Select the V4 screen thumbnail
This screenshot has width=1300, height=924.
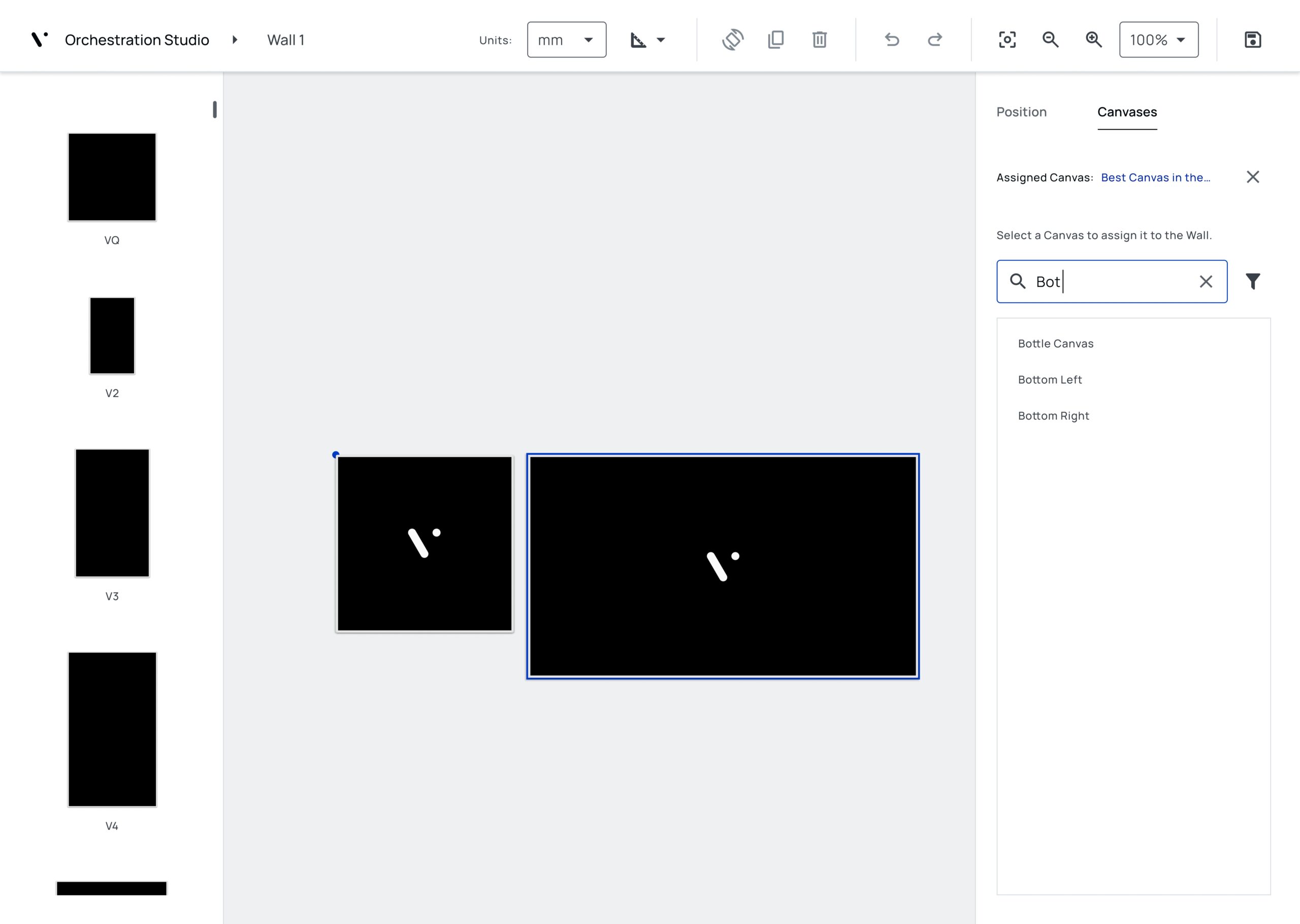pyautogui.click(x=112, y=730)
